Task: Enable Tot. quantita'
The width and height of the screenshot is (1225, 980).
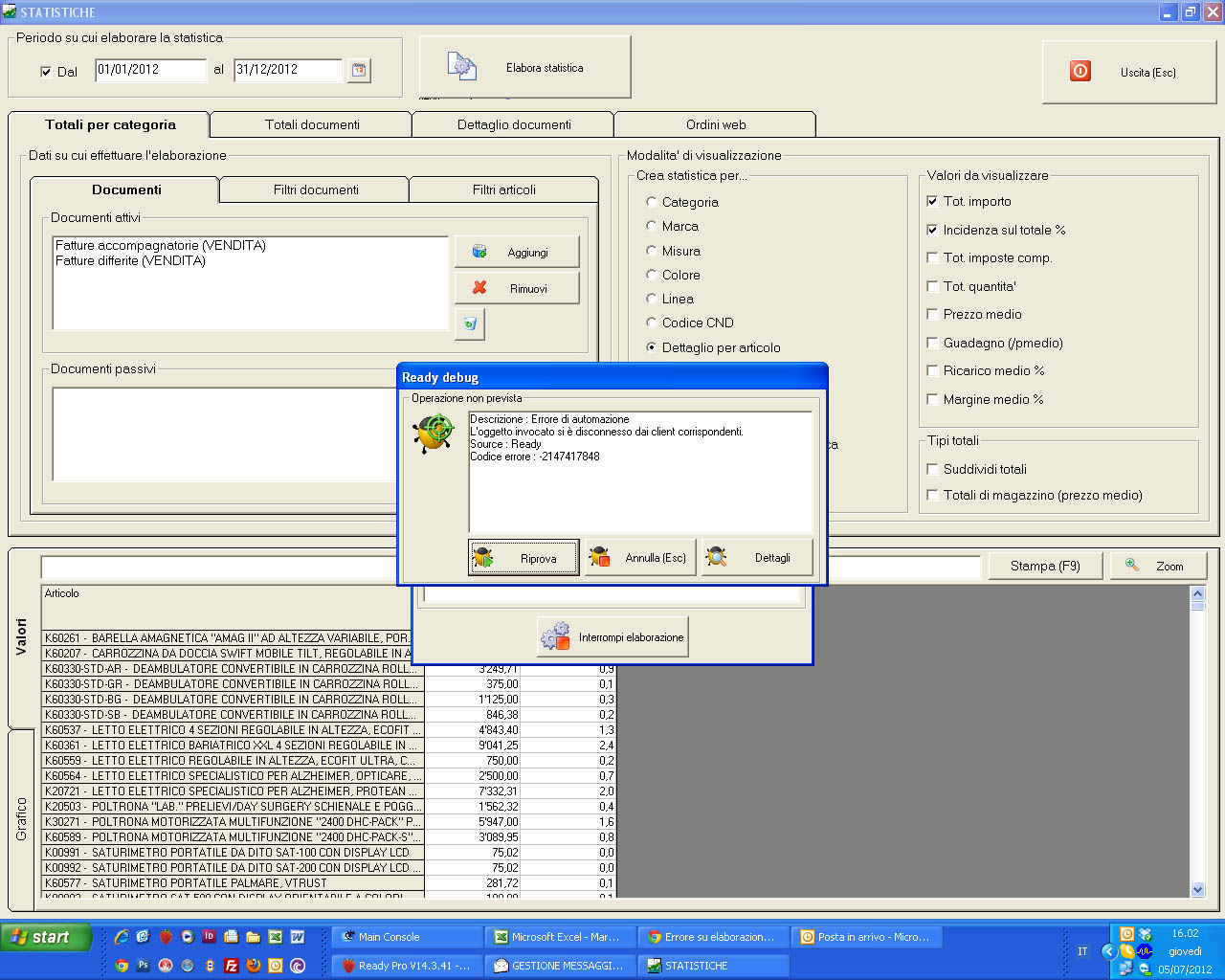Action: (x=932, y=286)
